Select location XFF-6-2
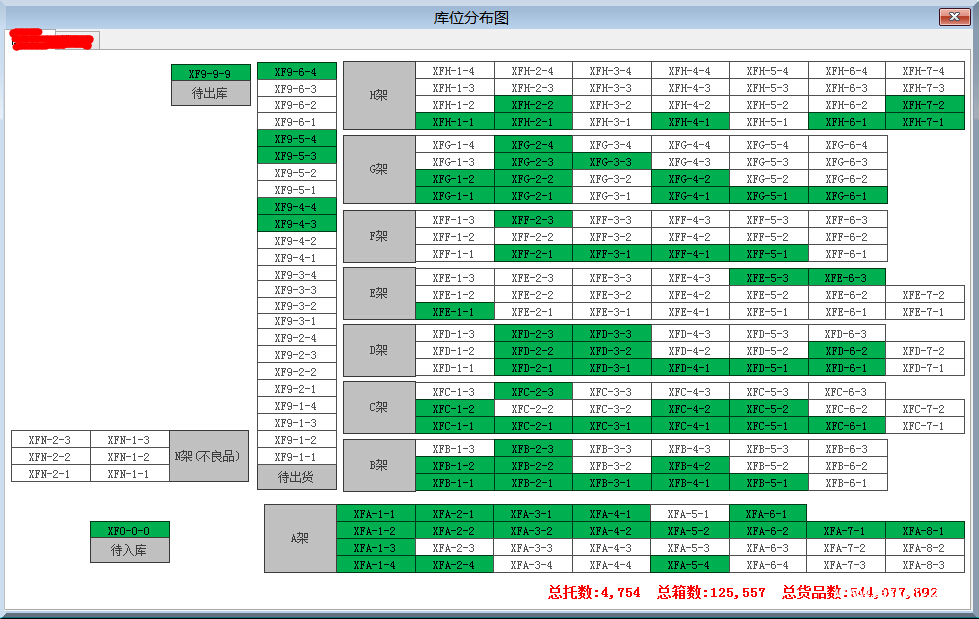The width and height of the screenshot is (979, 619). [847, 237]
